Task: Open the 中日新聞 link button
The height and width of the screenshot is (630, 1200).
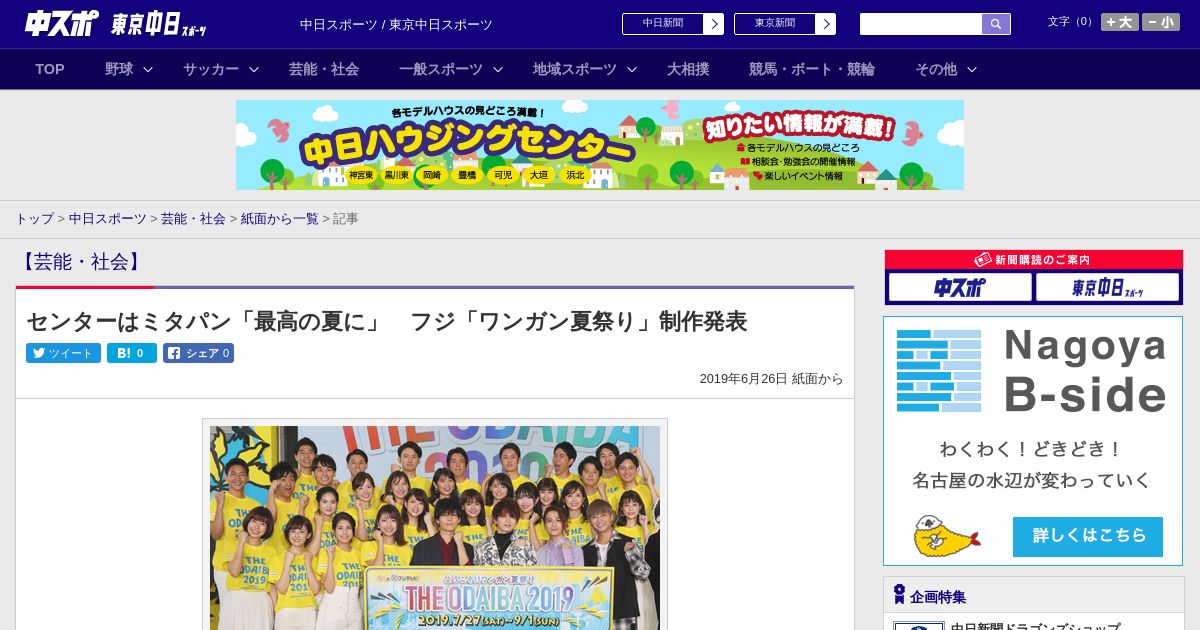Action: click(x=673, y=24)
